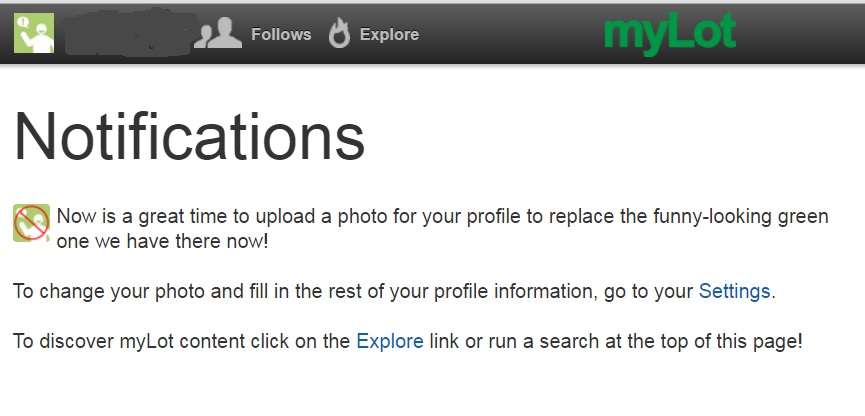Click the 'one we have there now!' line

162,241
